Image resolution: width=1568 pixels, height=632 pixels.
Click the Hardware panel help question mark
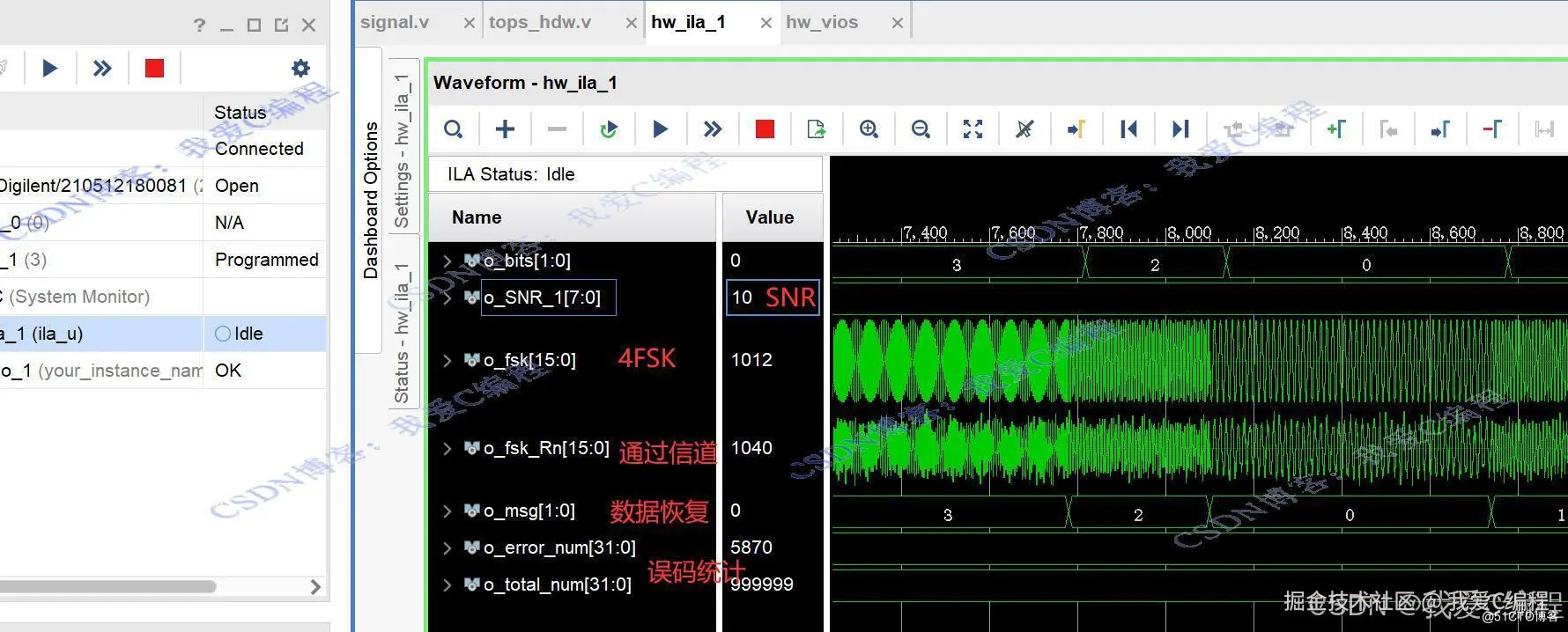click(199, 25)
